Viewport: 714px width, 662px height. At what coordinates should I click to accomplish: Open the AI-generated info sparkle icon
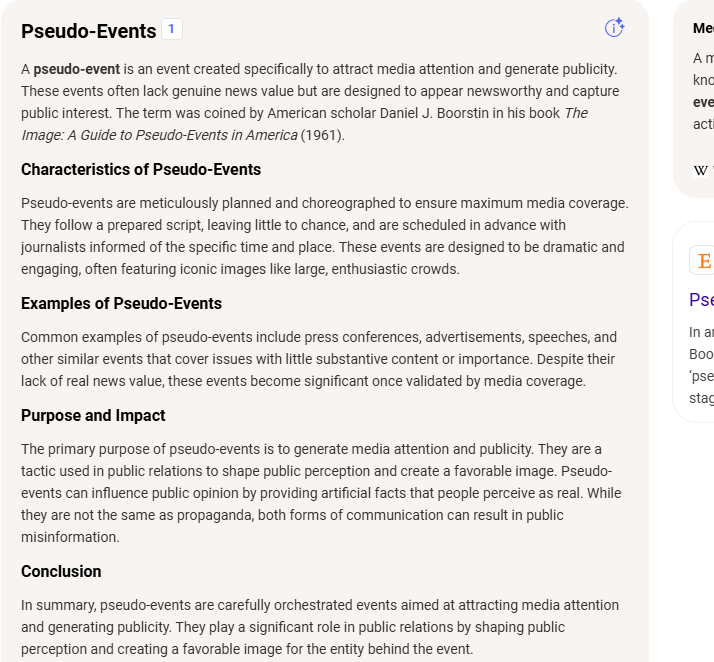[614, 28]
